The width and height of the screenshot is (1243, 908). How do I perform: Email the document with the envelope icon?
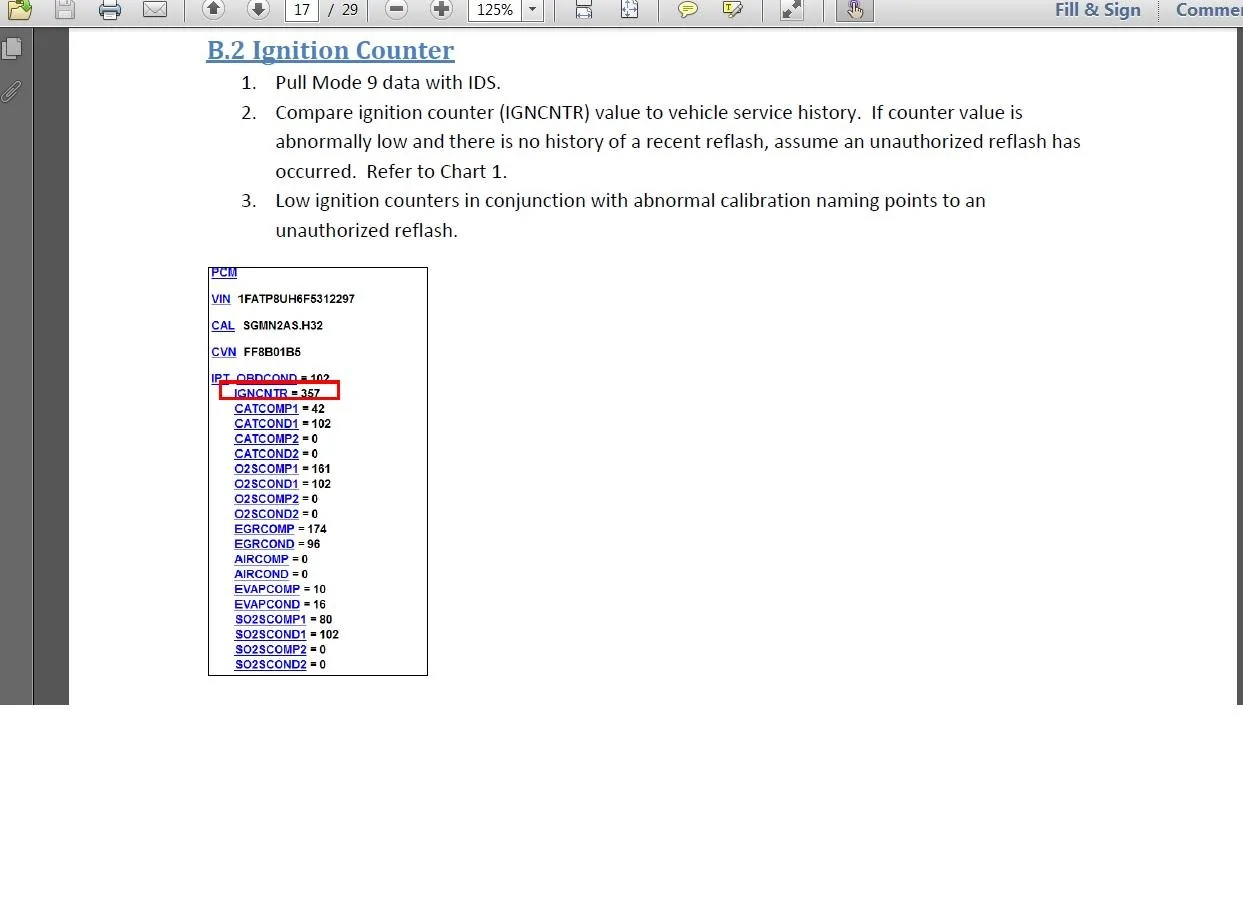tap(155, 10)
